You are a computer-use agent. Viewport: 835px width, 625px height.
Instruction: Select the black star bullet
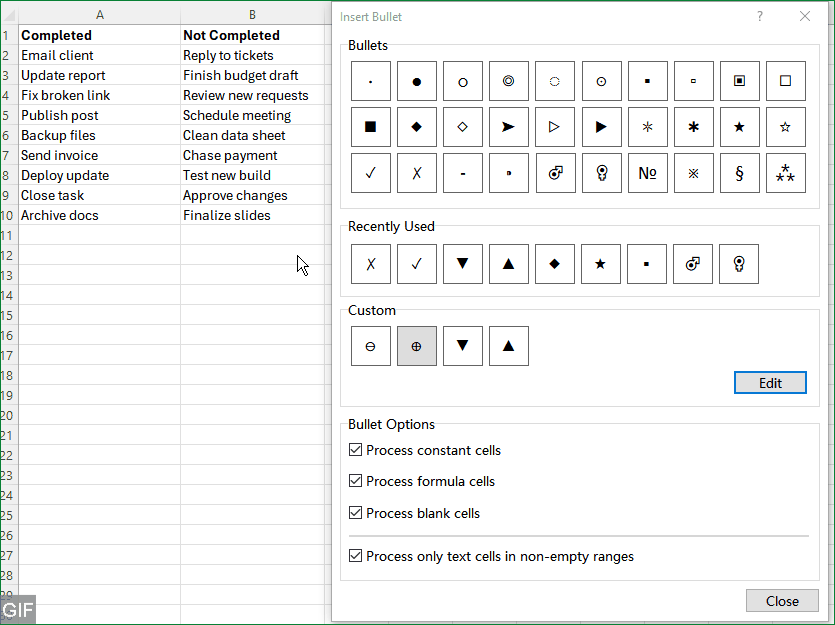coord(739,127)
